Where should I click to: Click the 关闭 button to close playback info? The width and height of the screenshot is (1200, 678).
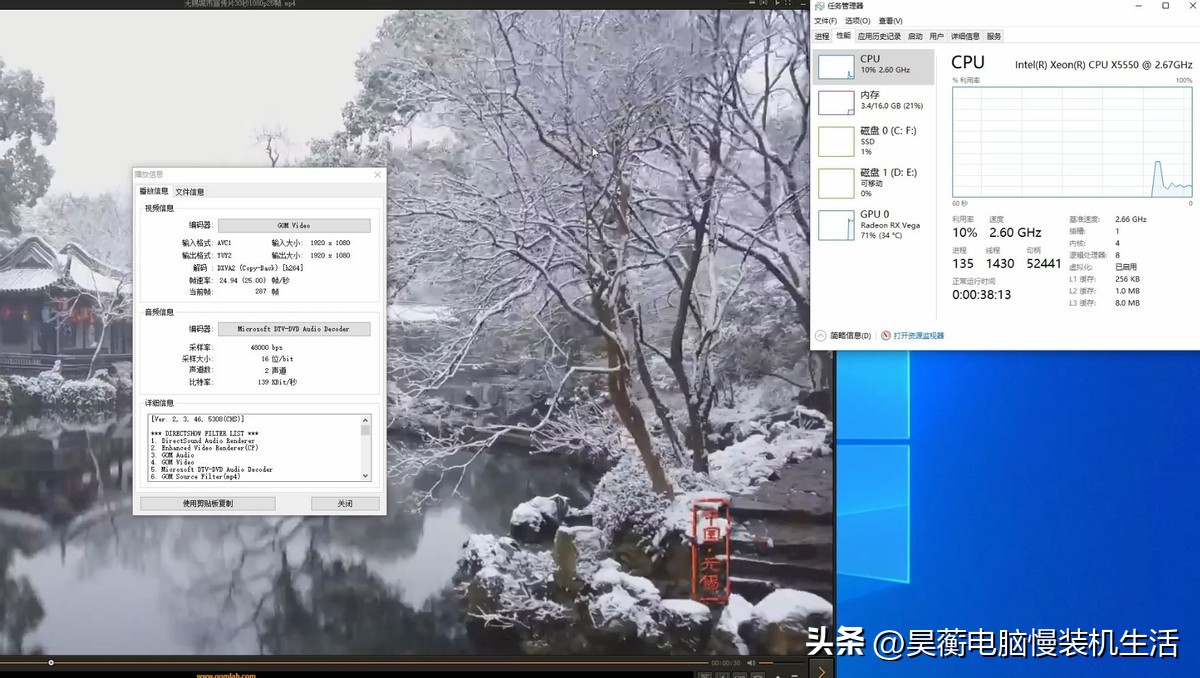(345, 503)
